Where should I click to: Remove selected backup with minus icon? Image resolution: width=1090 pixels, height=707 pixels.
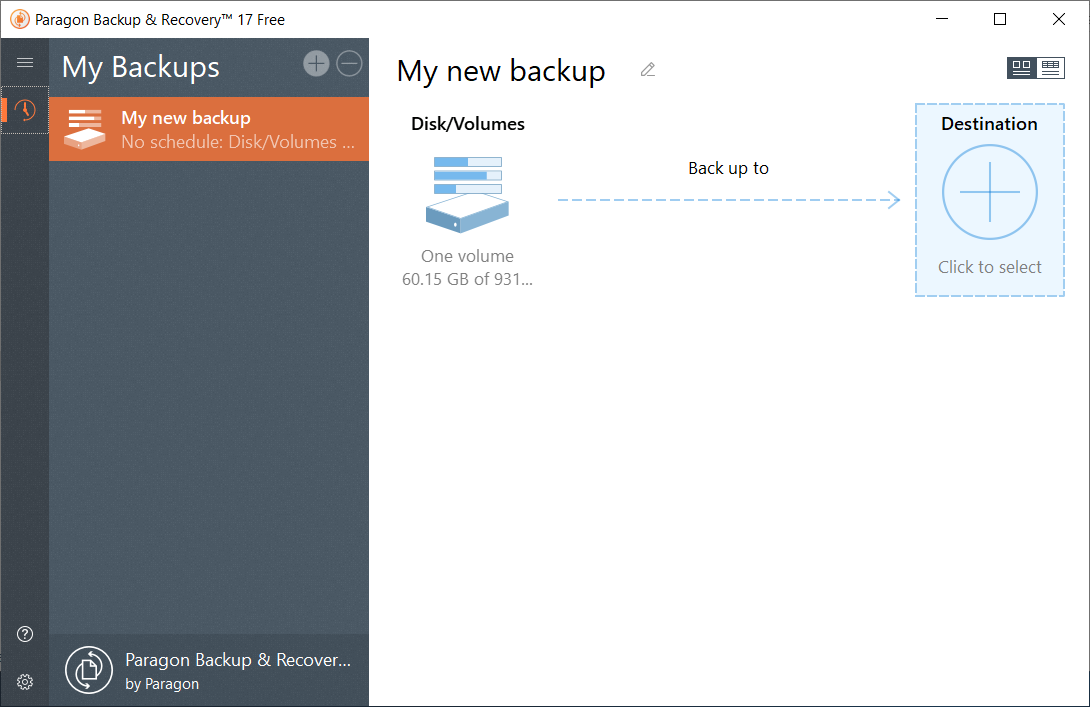click(349, 64)
